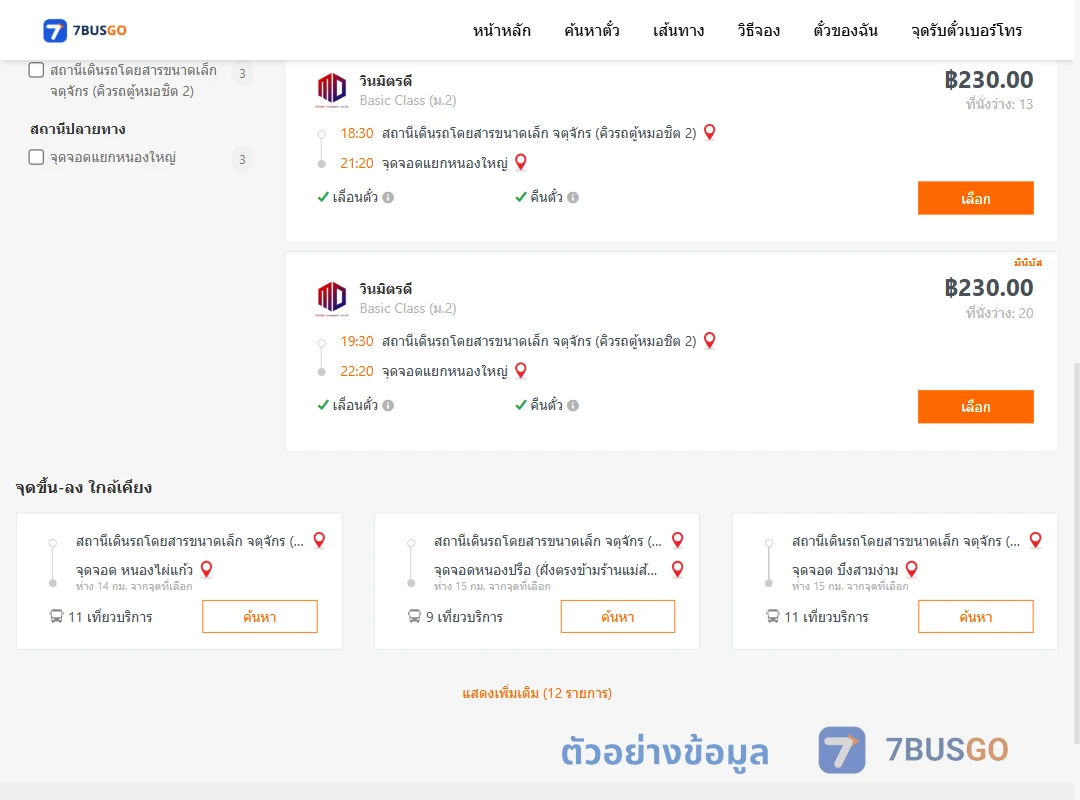This screenshot has width=1080, height=800.
Task: Open origin map pin in หนองไผ่แก้ว card
Action: pos(320,540)
